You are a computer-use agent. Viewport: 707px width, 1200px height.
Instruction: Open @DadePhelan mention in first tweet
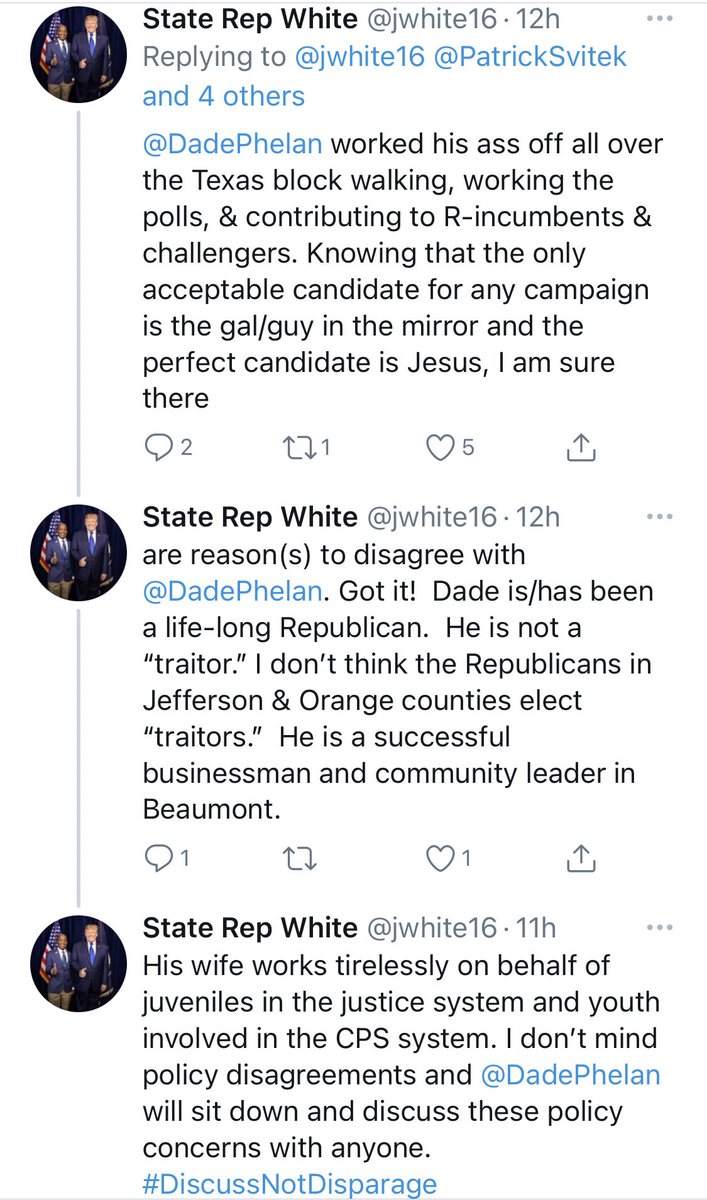(232, 143)
